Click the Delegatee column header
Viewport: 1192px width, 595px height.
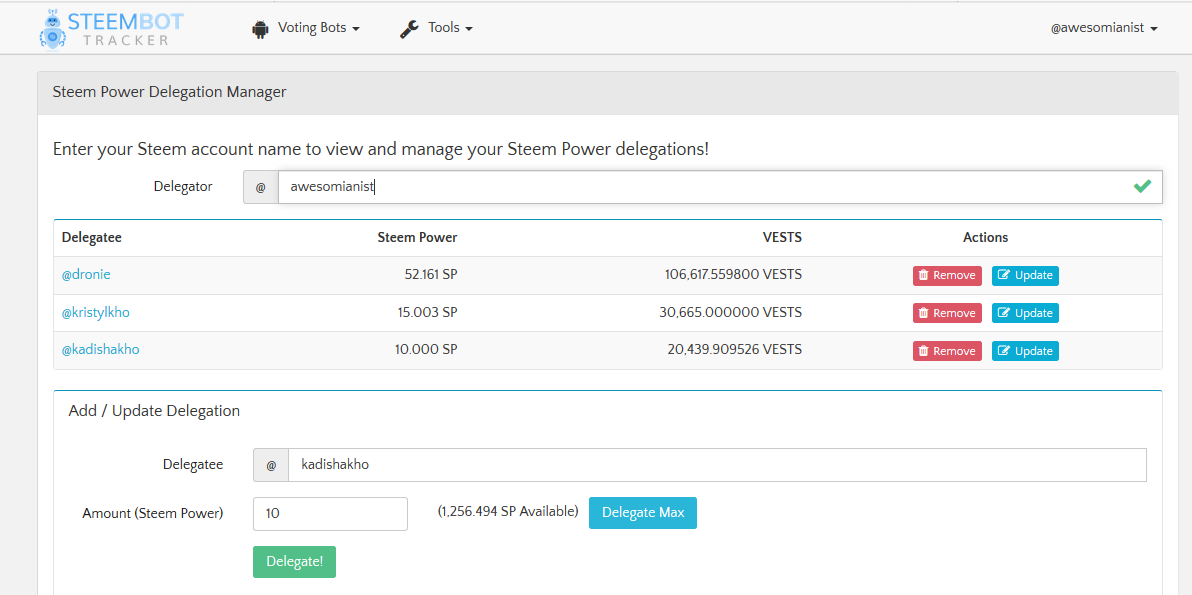click(x=91, y=237)
